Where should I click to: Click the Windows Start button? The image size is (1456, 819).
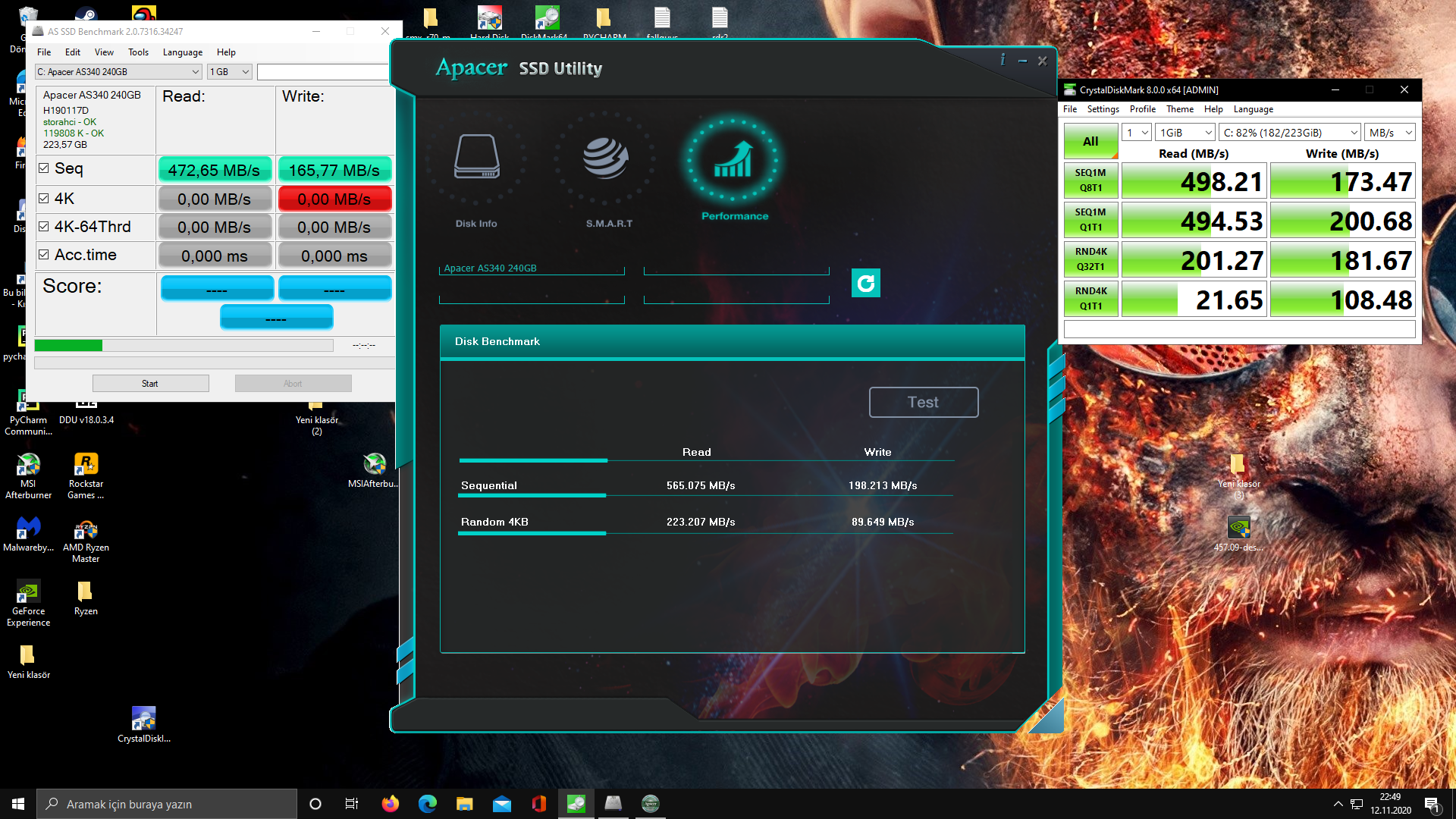pos(18,804)
